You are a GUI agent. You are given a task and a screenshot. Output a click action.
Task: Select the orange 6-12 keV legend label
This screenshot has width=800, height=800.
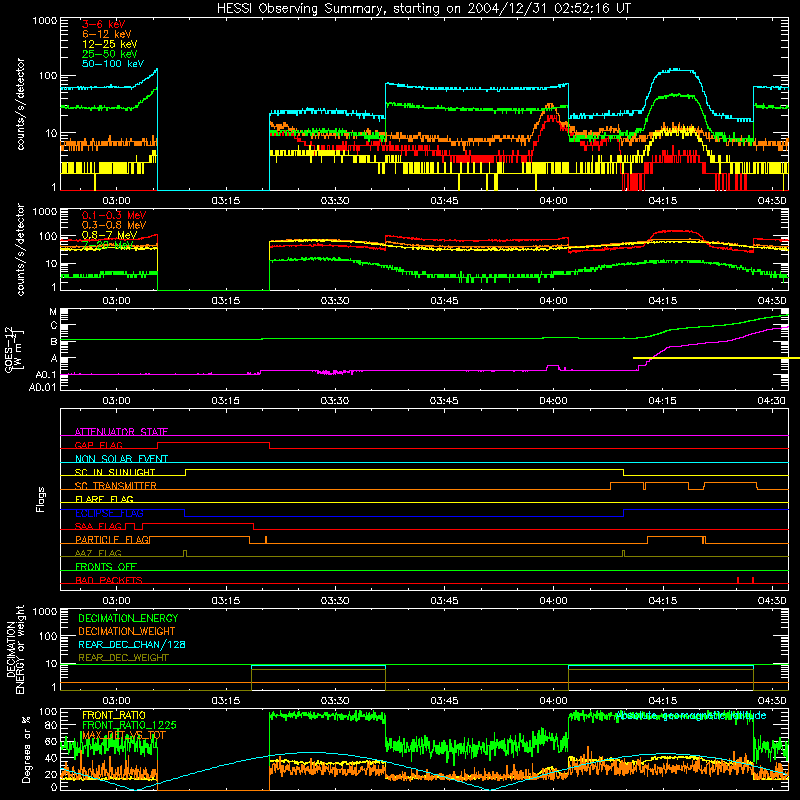tap(107, 34)
